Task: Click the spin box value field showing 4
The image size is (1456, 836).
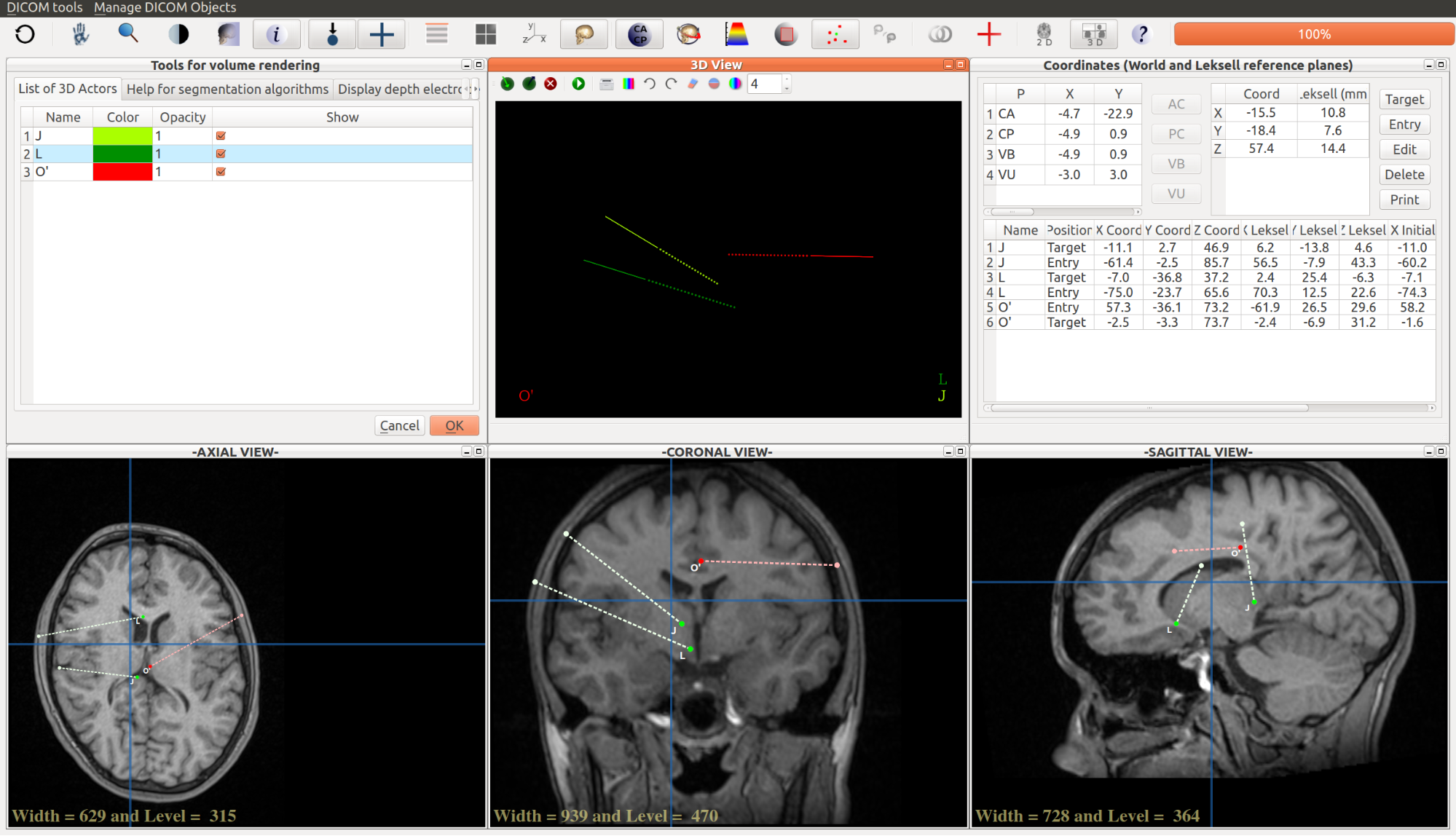Action: click(764, 84)
